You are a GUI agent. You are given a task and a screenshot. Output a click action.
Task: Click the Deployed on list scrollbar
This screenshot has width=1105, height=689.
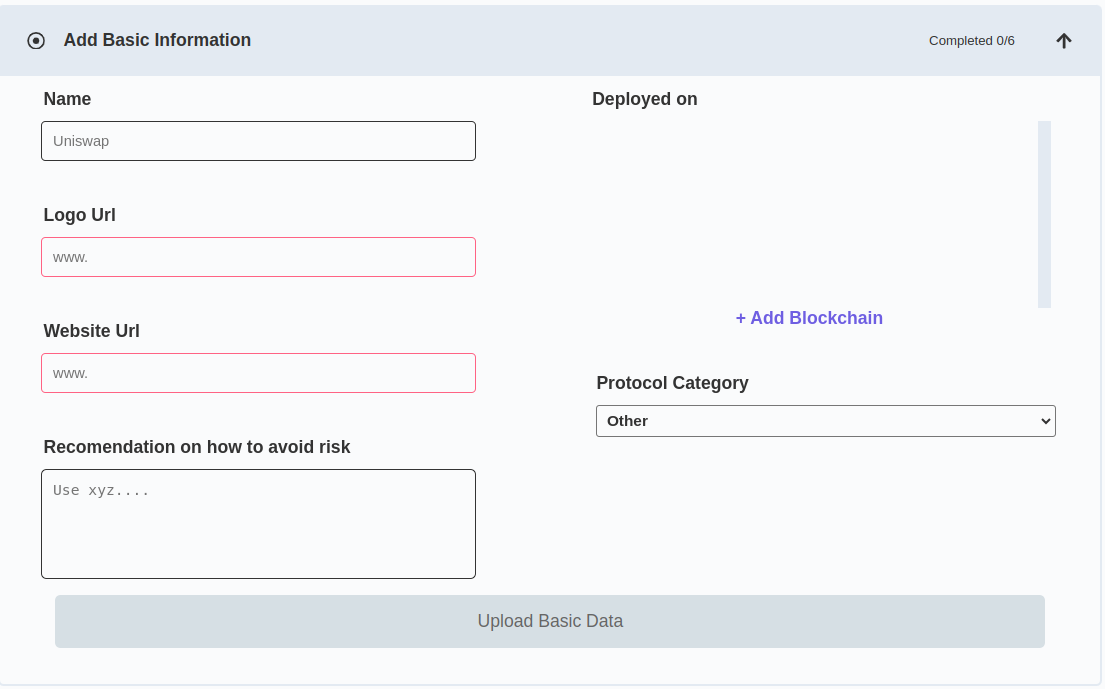click(1044, 214)
